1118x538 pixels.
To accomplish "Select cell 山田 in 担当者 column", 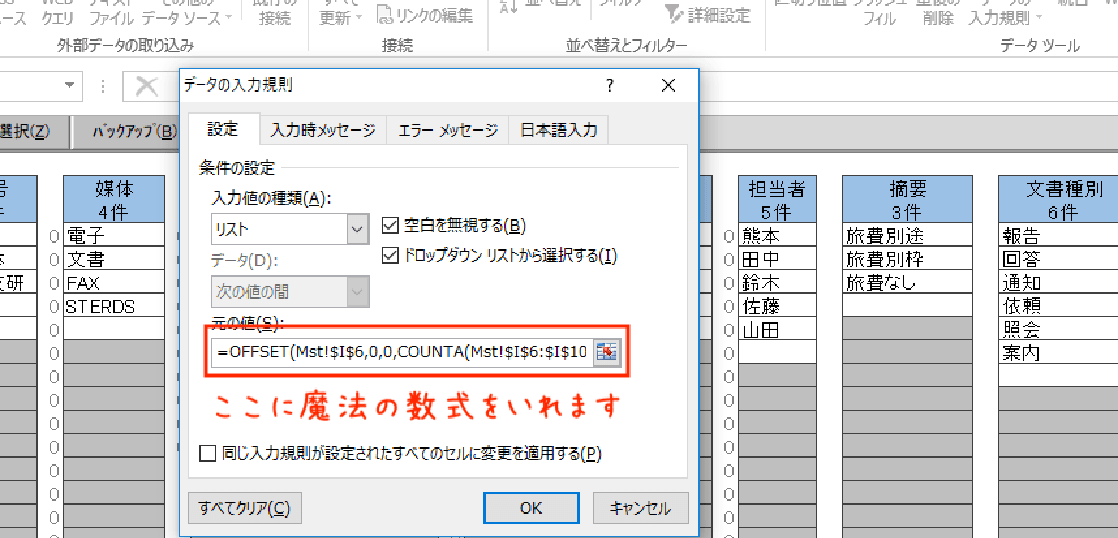I will [x=776, y=330].
